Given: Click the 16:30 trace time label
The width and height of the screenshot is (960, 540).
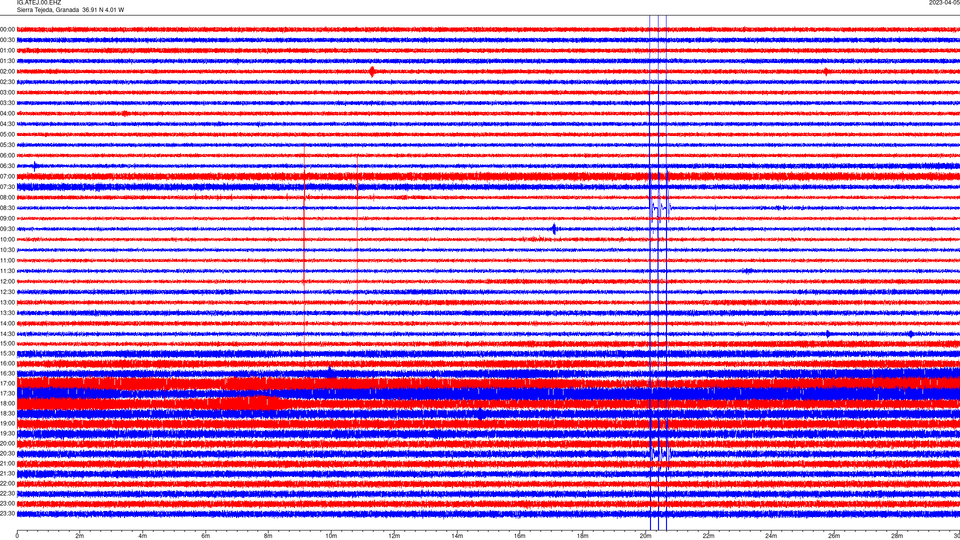Looking at the screenshot, I should [x=7, y=373].
